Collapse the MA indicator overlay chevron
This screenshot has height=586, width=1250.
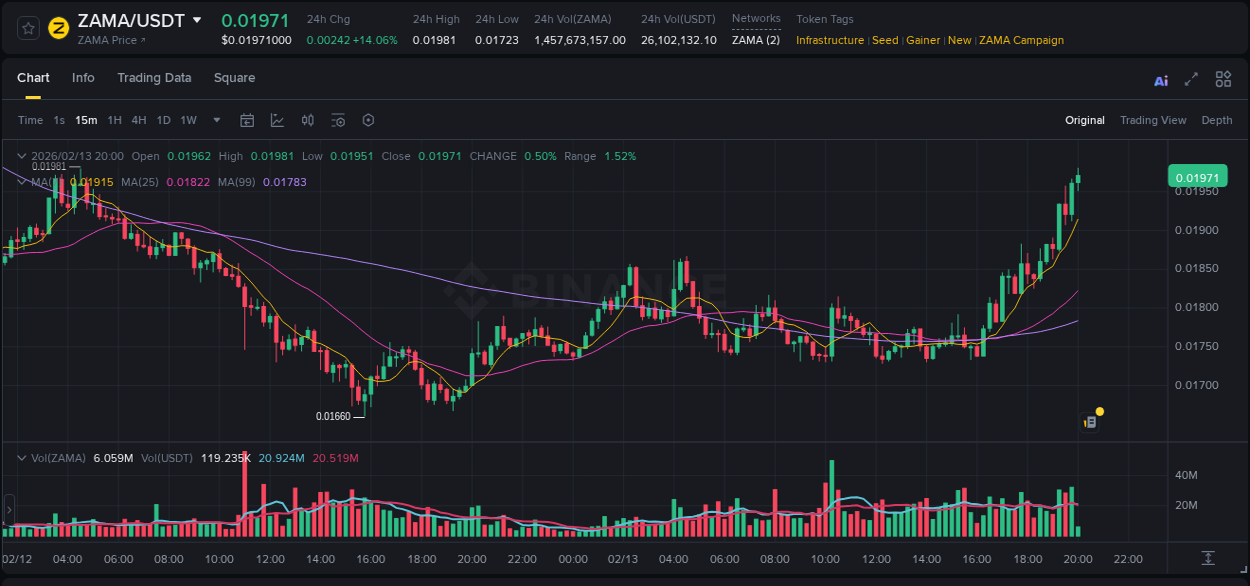pyautogui.click(x=21, y=182)
